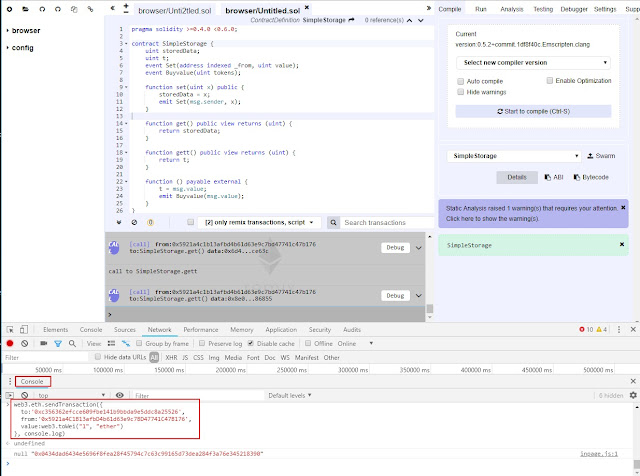Show pending transactions counter icon
This screenshot has width=640, height=476.
point(151,222)
